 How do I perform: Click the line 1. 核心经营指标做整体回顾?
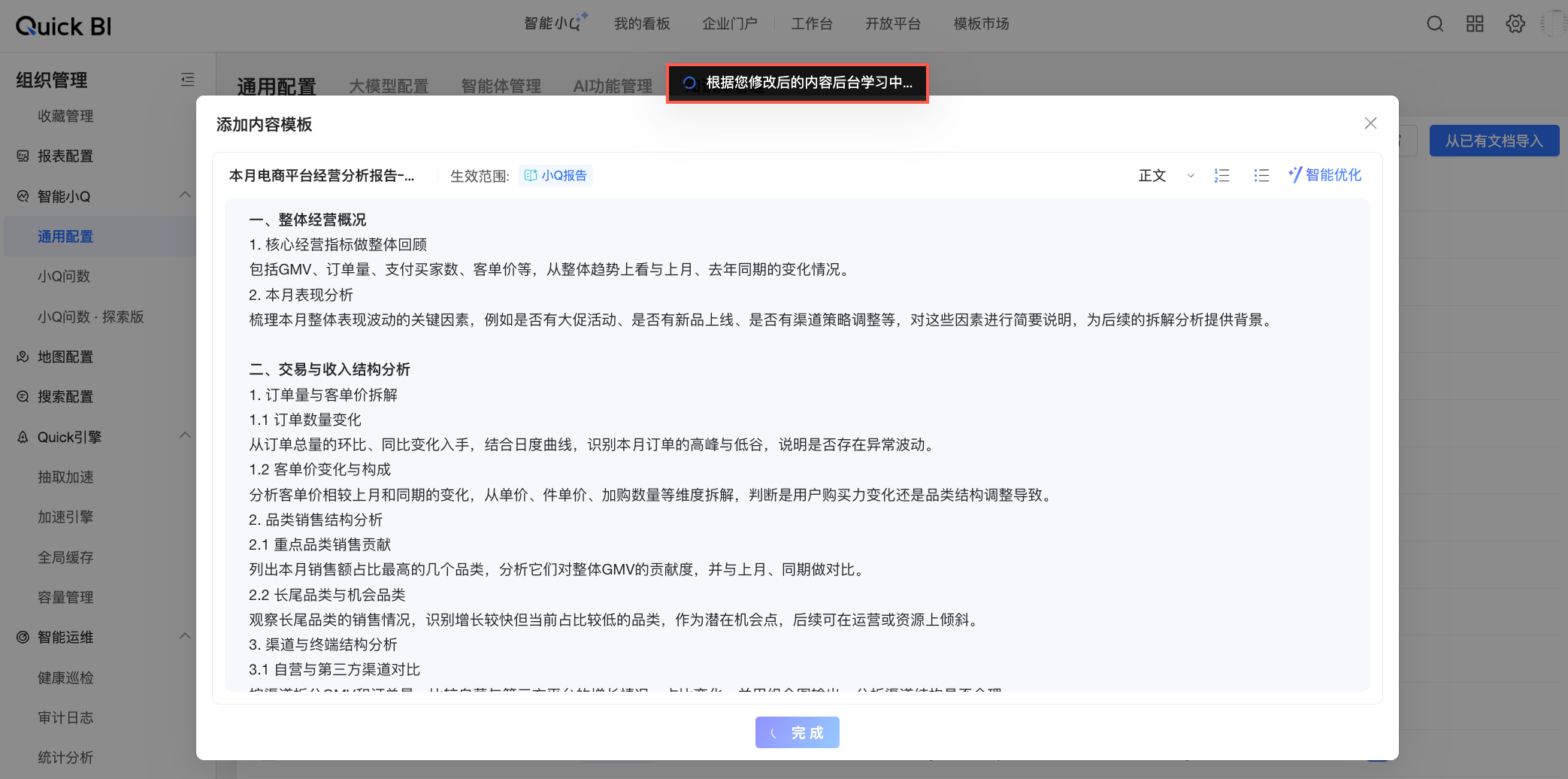coord(338,244)
